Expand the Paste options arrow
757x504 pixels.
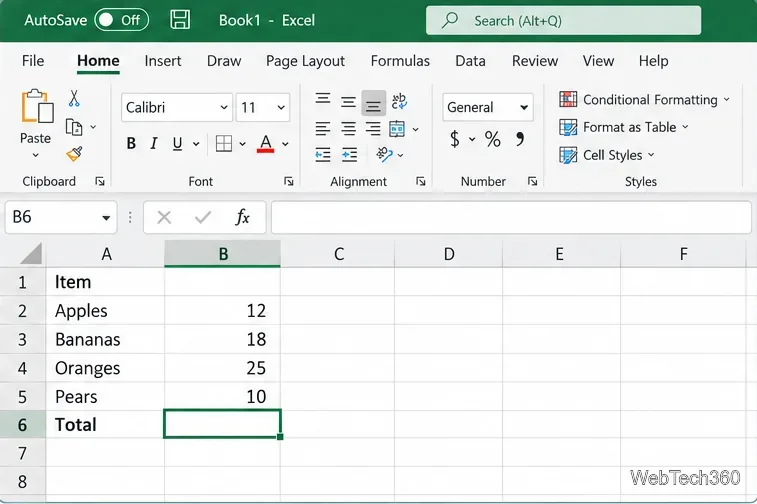point(35,155)
